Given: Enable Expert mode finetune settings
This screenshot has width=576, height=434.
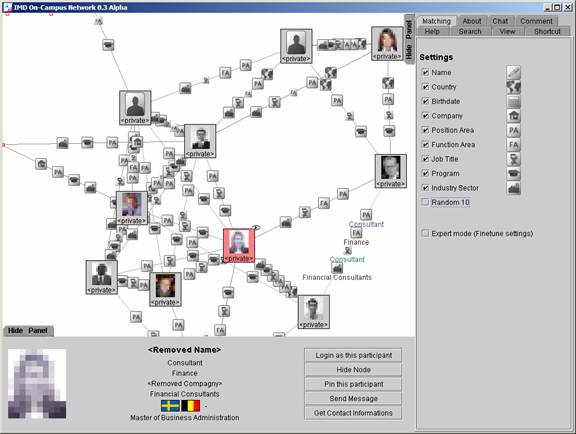Looking at the screenshot, I should 425,233.
